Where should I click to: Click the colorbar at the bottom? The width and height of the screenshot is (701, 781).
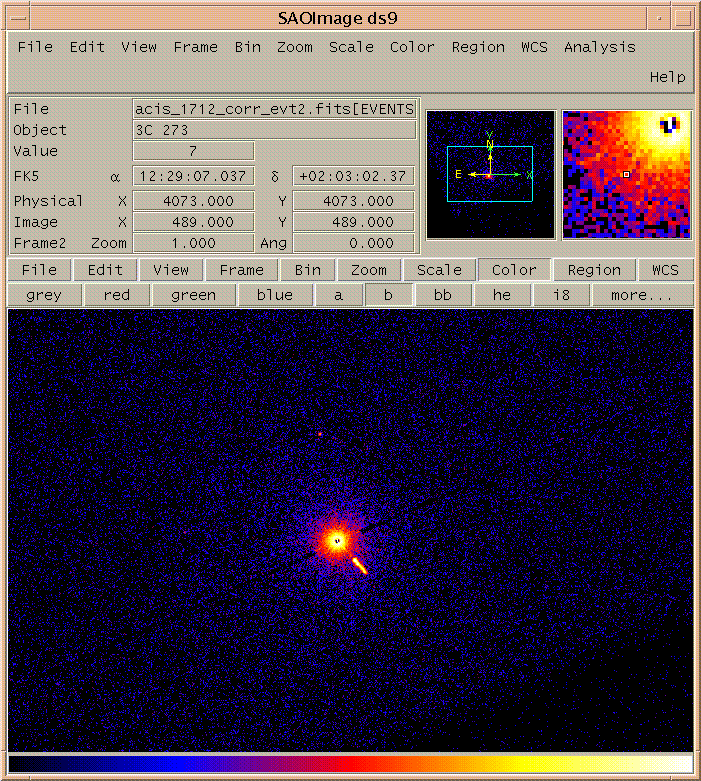tap(350, 764)
